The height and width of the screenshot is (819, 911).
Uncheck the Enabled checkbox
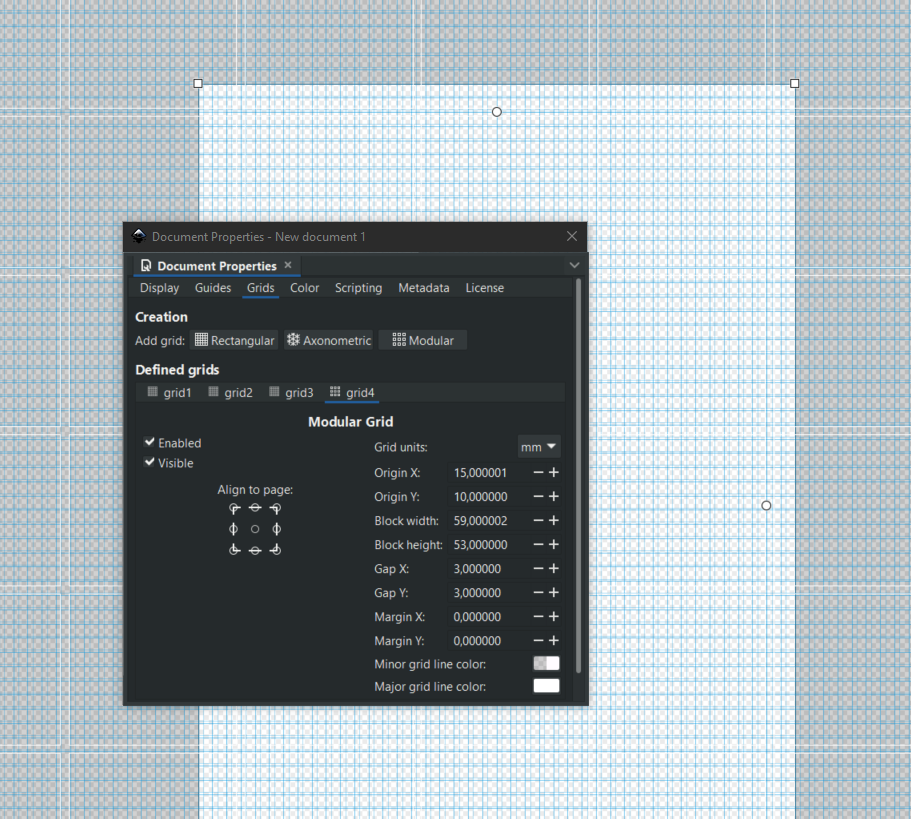150,442
